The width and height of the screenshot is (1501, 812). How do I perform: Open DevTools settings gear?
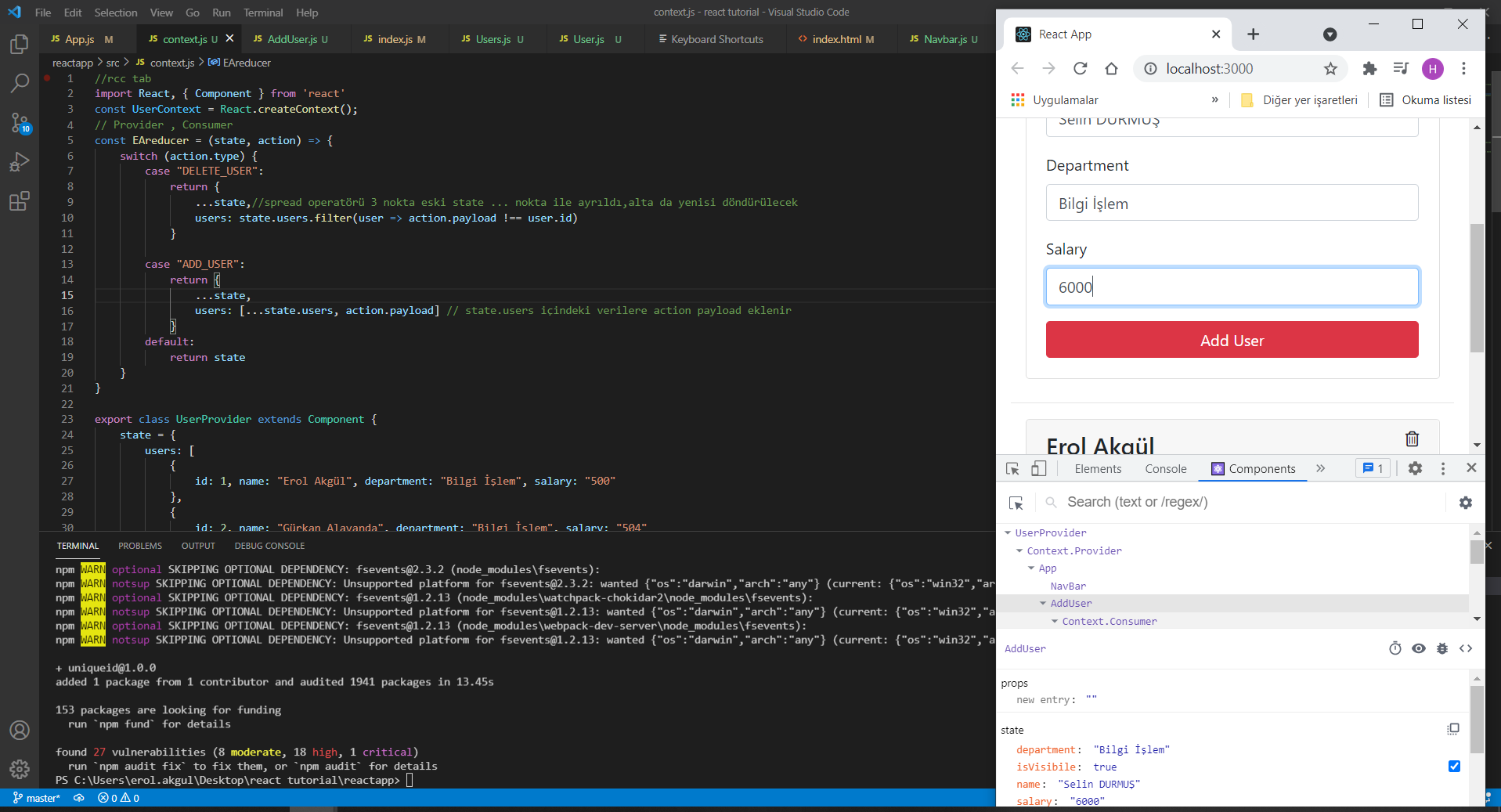(1415, 468)
